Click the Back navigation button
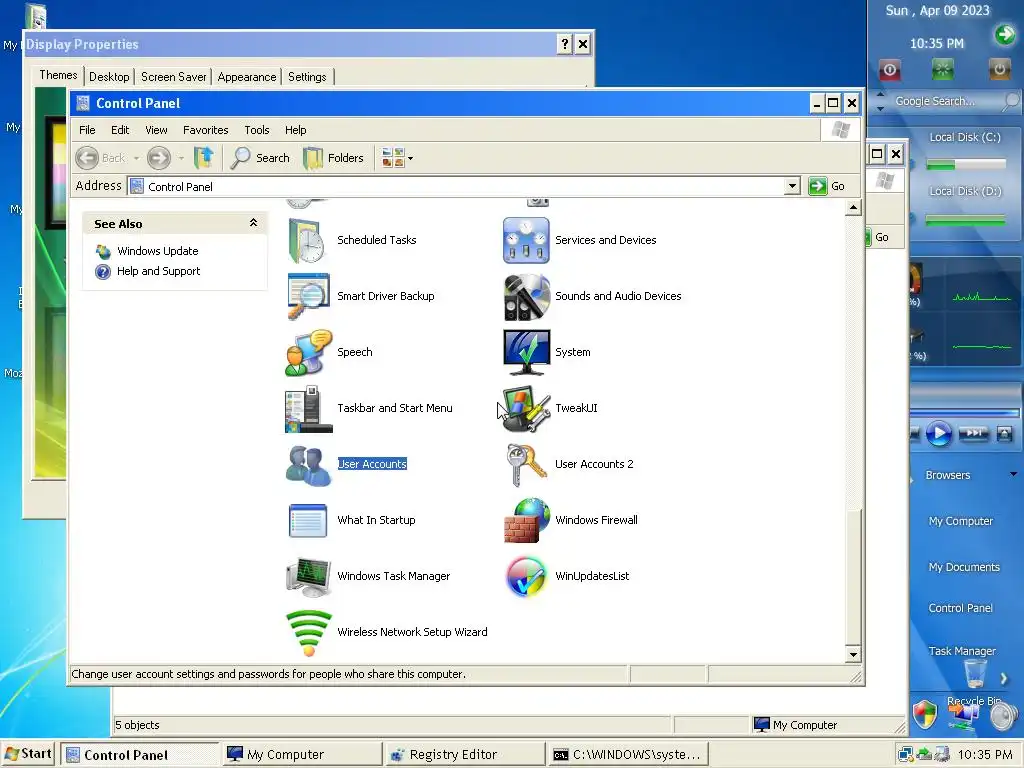The height and width of the screenshot is (768, 1024). pyautogui.click(x=101, y=158)
